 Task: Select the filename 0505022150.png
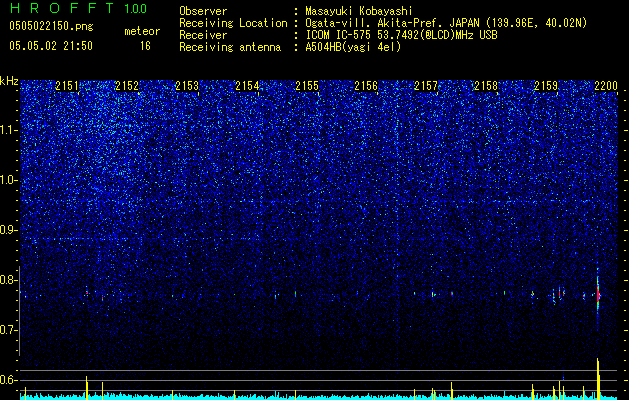51,27
